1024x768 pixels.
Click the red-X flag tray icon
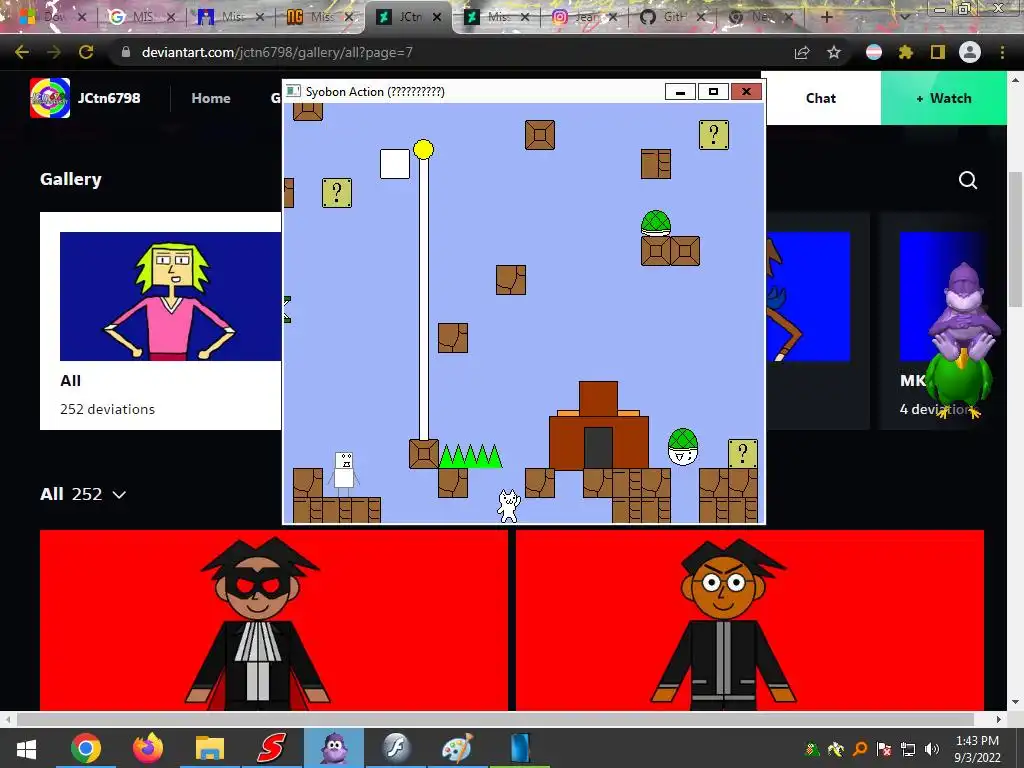pyautogui.click(x=884, y=749)
